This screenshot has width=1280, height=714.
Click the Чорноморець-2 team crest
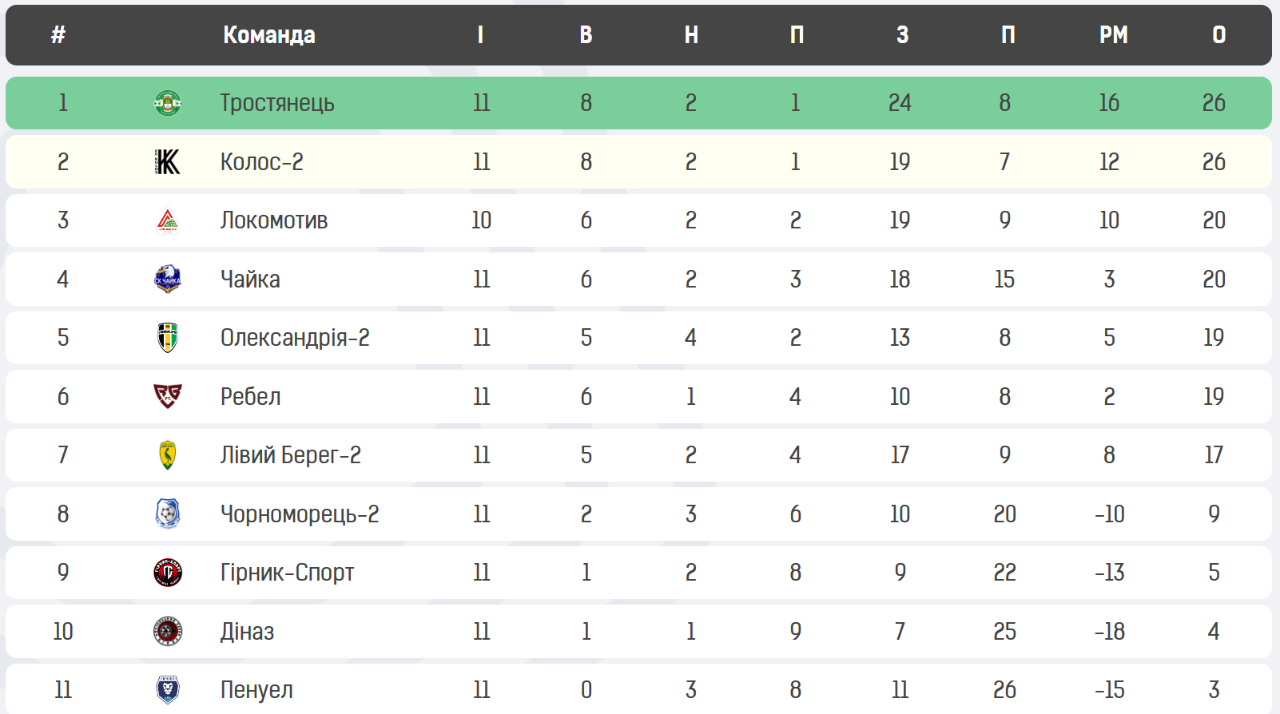click(167, 514)
